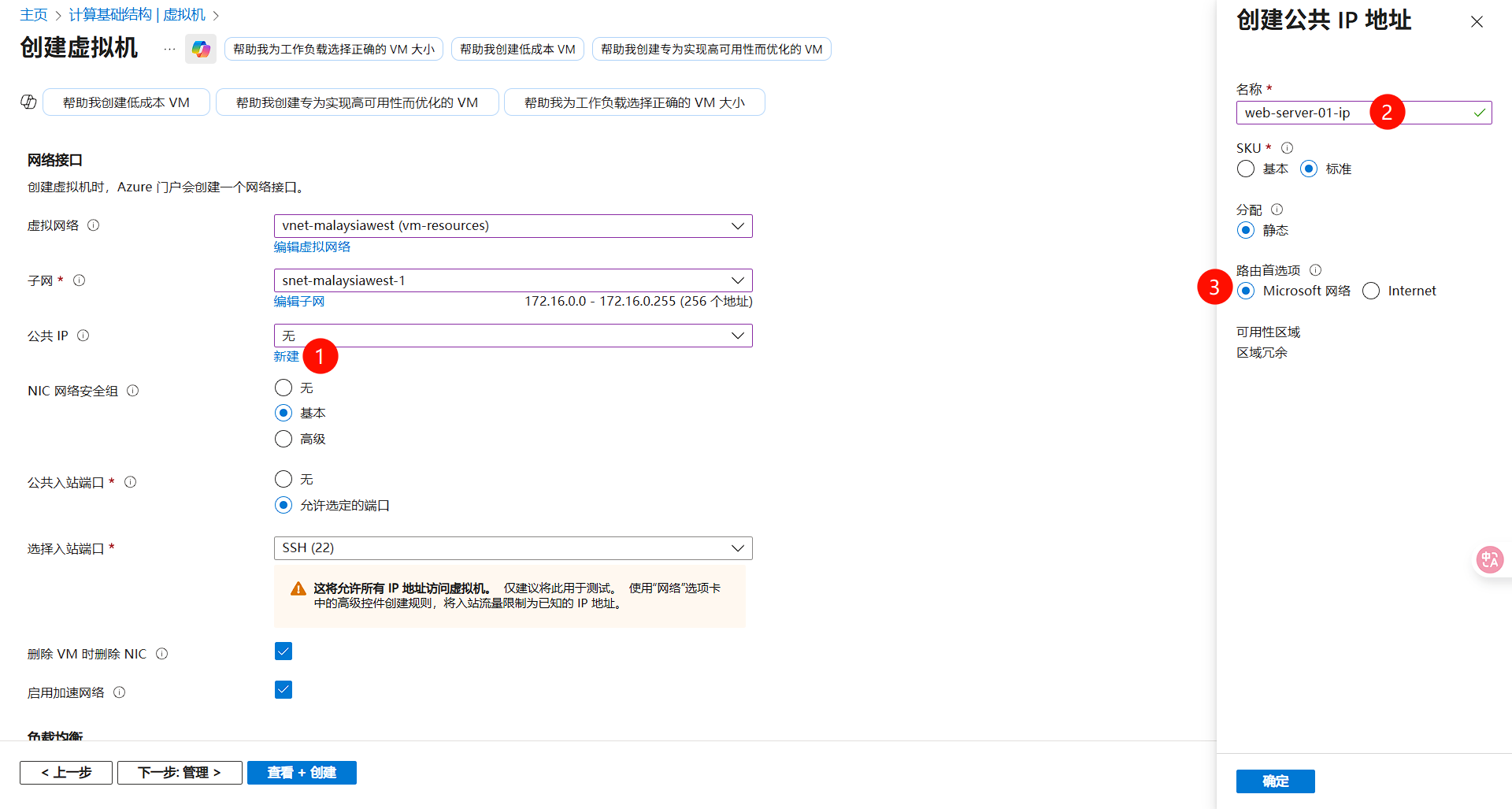Open the Copilot assistant icon
This screenshot has width=1512, height=809.
tap(201, 49)
